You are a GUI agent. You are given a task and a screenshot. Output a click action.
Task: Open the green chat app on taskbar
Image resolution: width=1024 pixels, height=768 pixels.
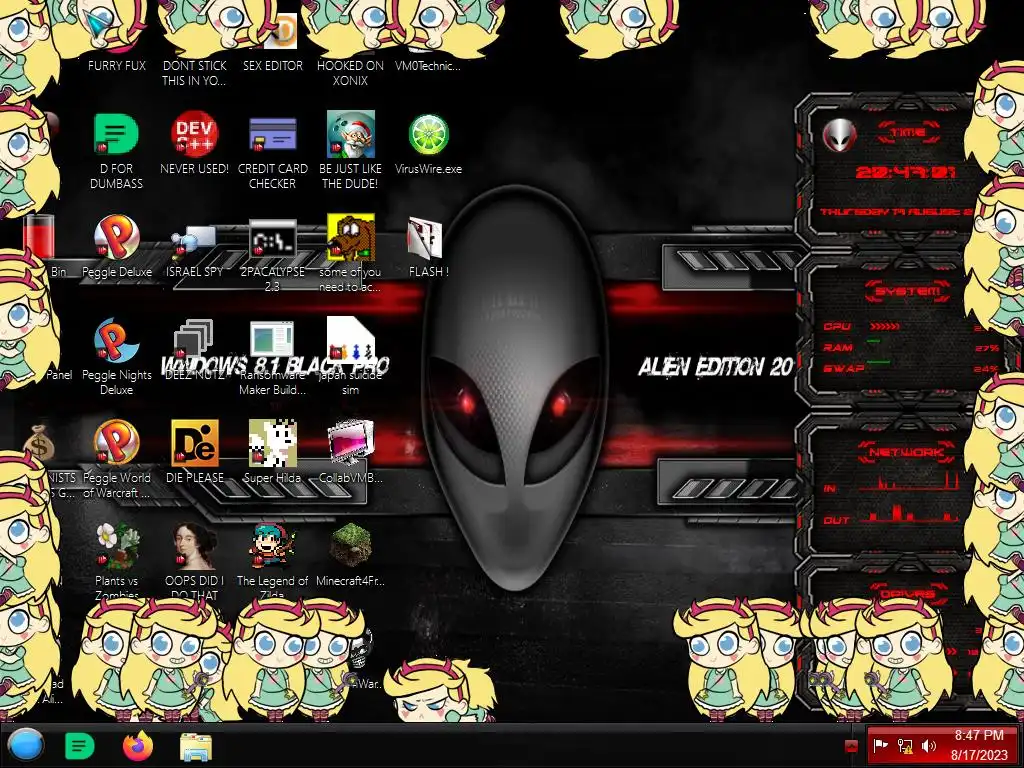click(x=80, y=746)
